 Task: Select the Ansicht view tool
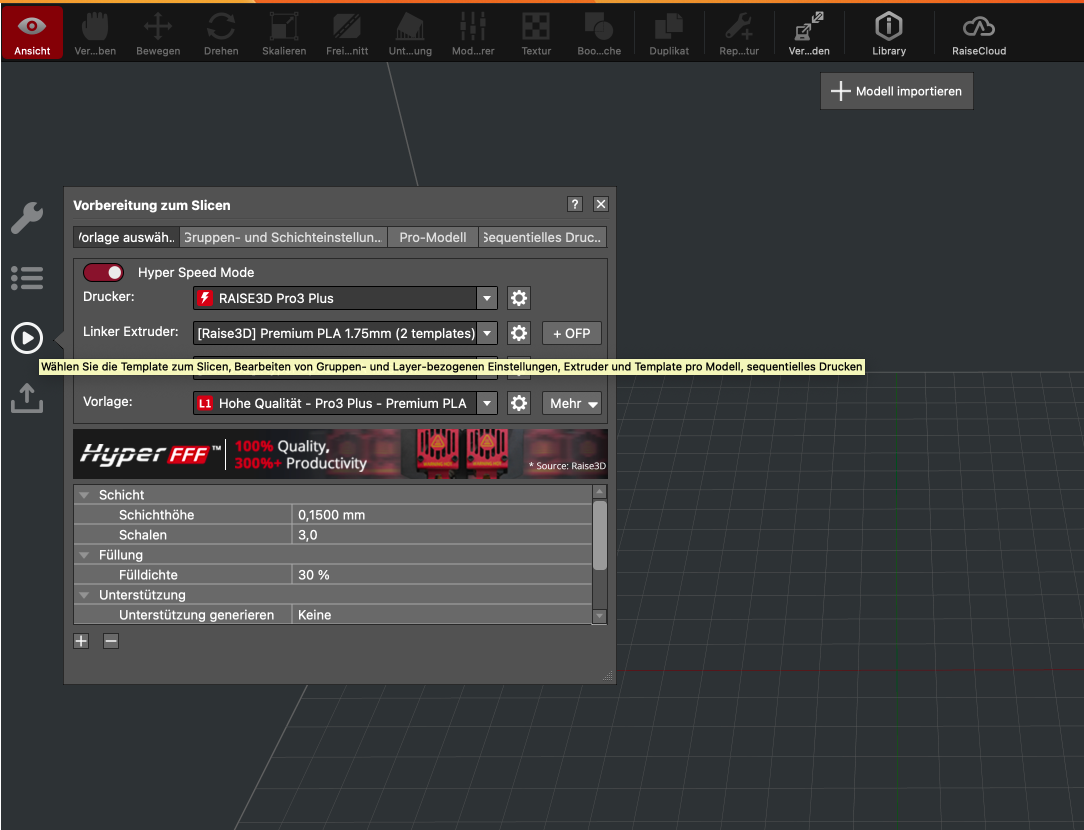click(x=32, y=32)
